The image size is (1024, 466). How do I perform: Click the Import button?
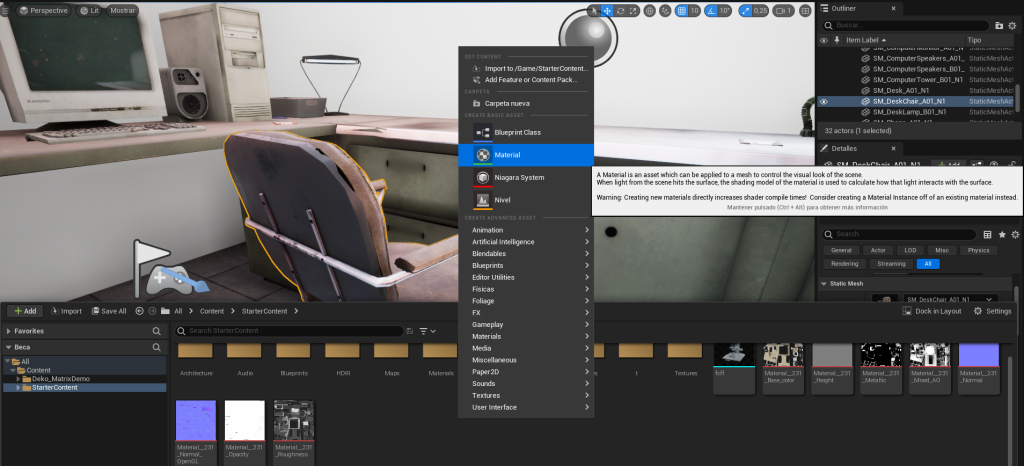66,311
